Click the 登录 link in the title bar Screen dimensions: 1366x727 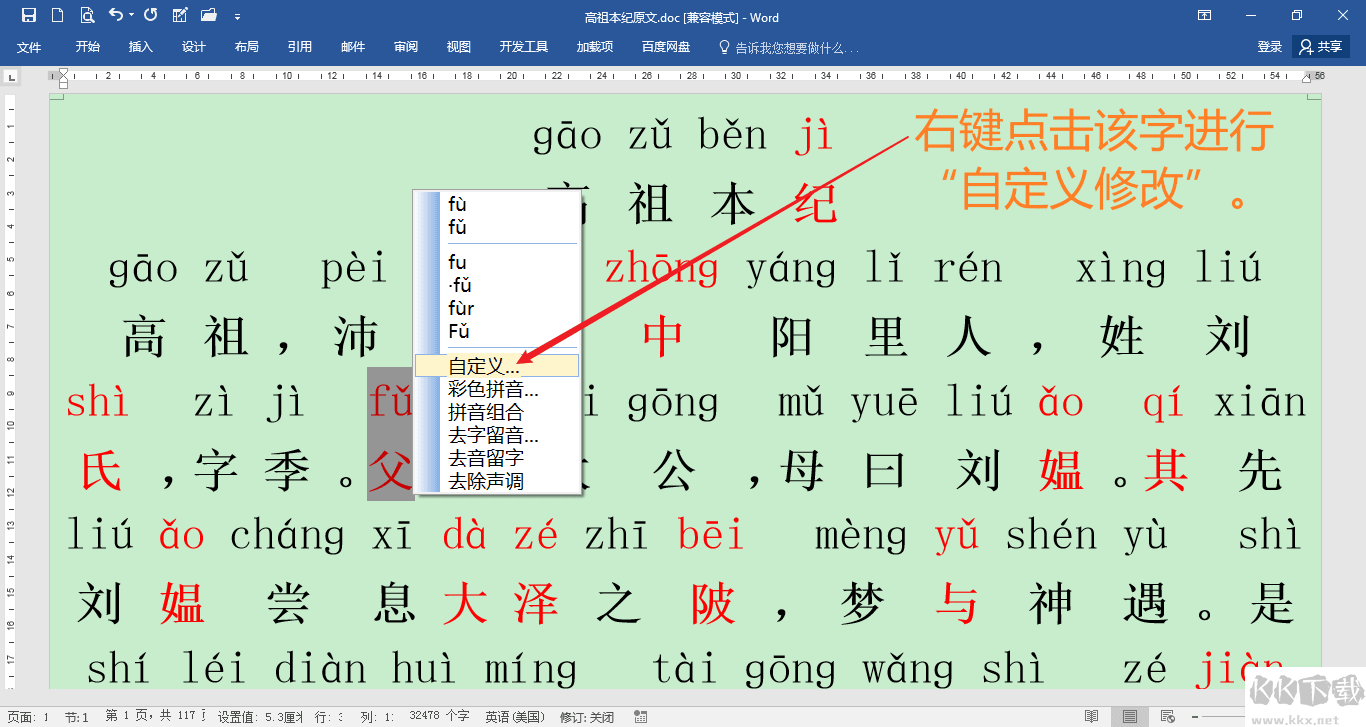pyautogui.click(x=1269, y=46)
